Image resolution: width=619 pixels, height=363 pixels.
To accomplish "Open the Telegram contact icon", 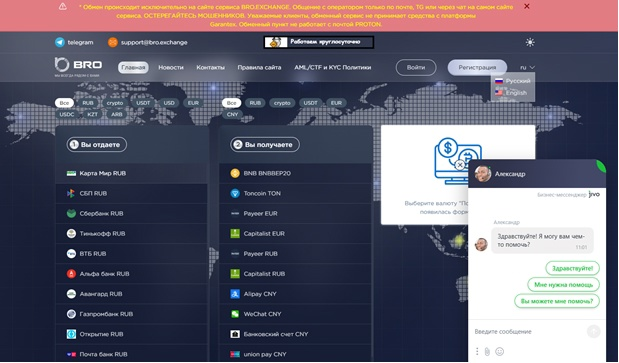I will click(x=60, y=42).
